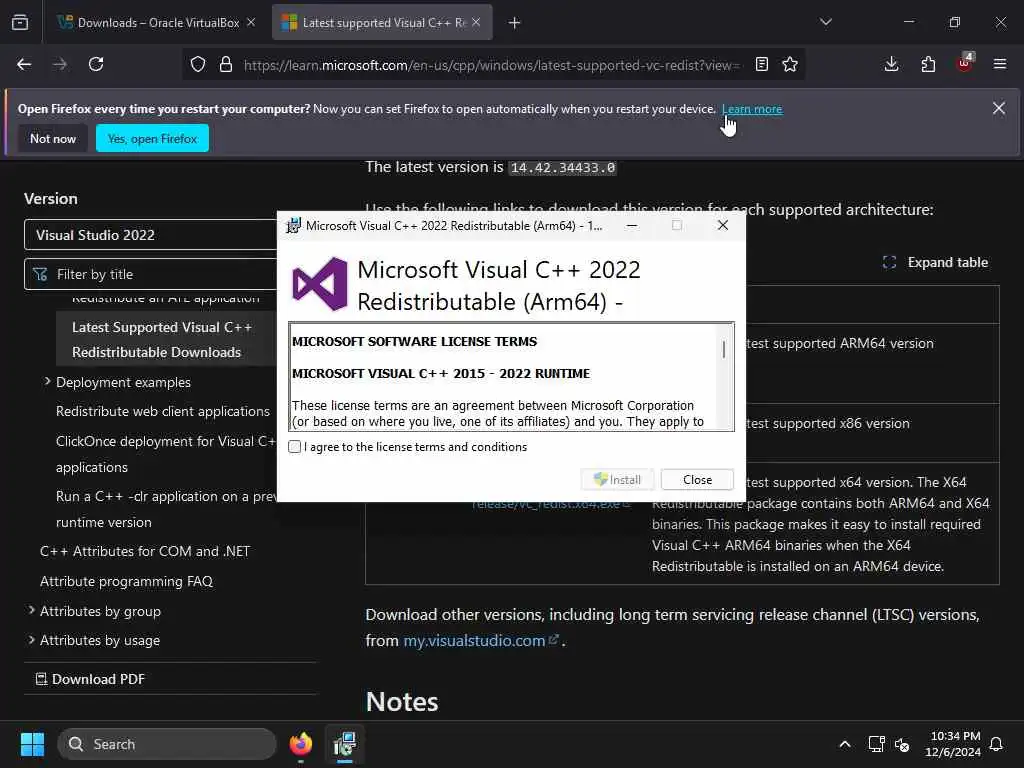This screenshot has width=1024, height=768.
Task: Click the filter icon in Filter by title
Action: (x=40, y=274)
